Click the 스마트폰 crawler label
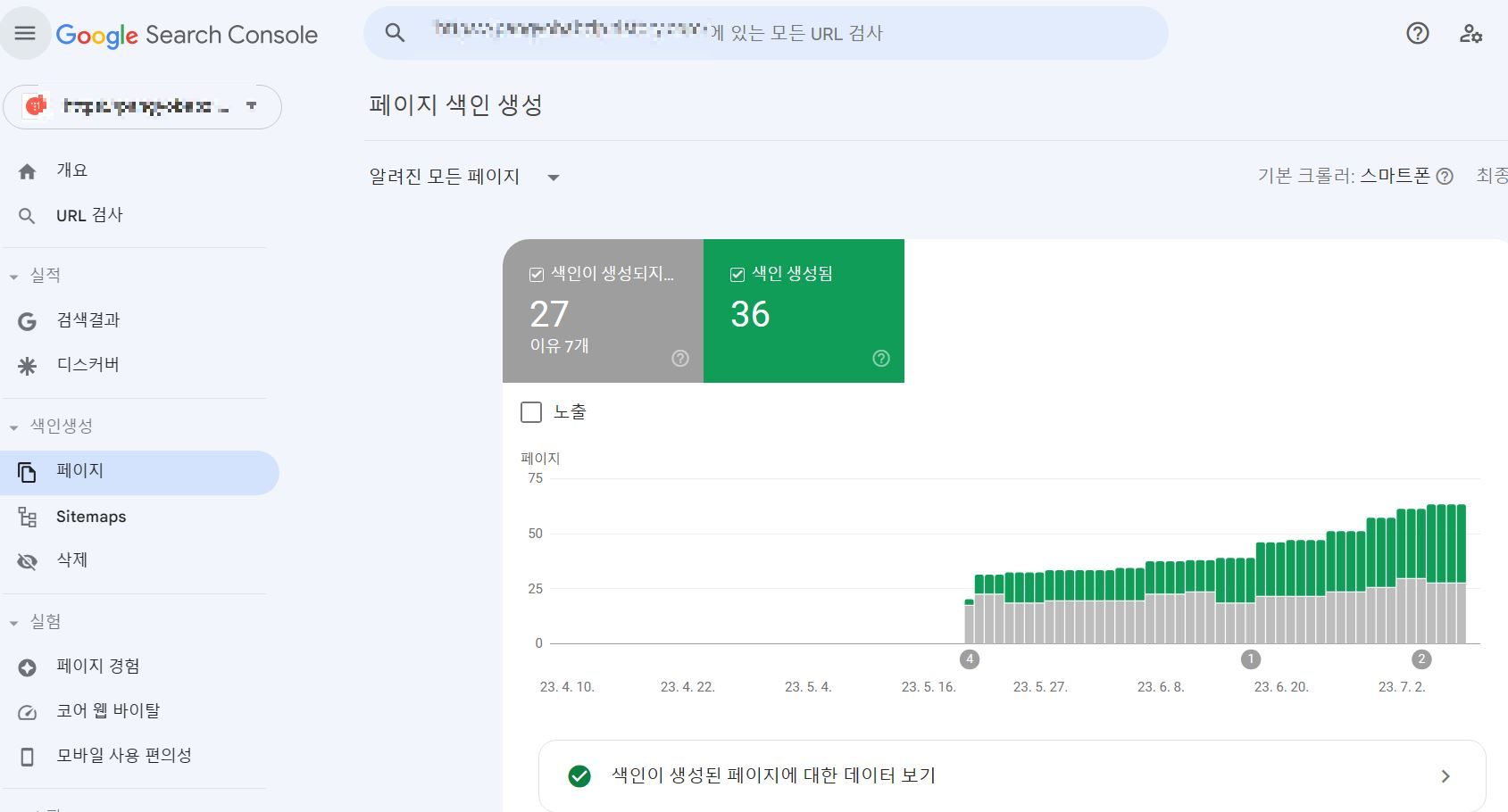Screen dimensions: 1508x812 click(x=1395, y=176)
